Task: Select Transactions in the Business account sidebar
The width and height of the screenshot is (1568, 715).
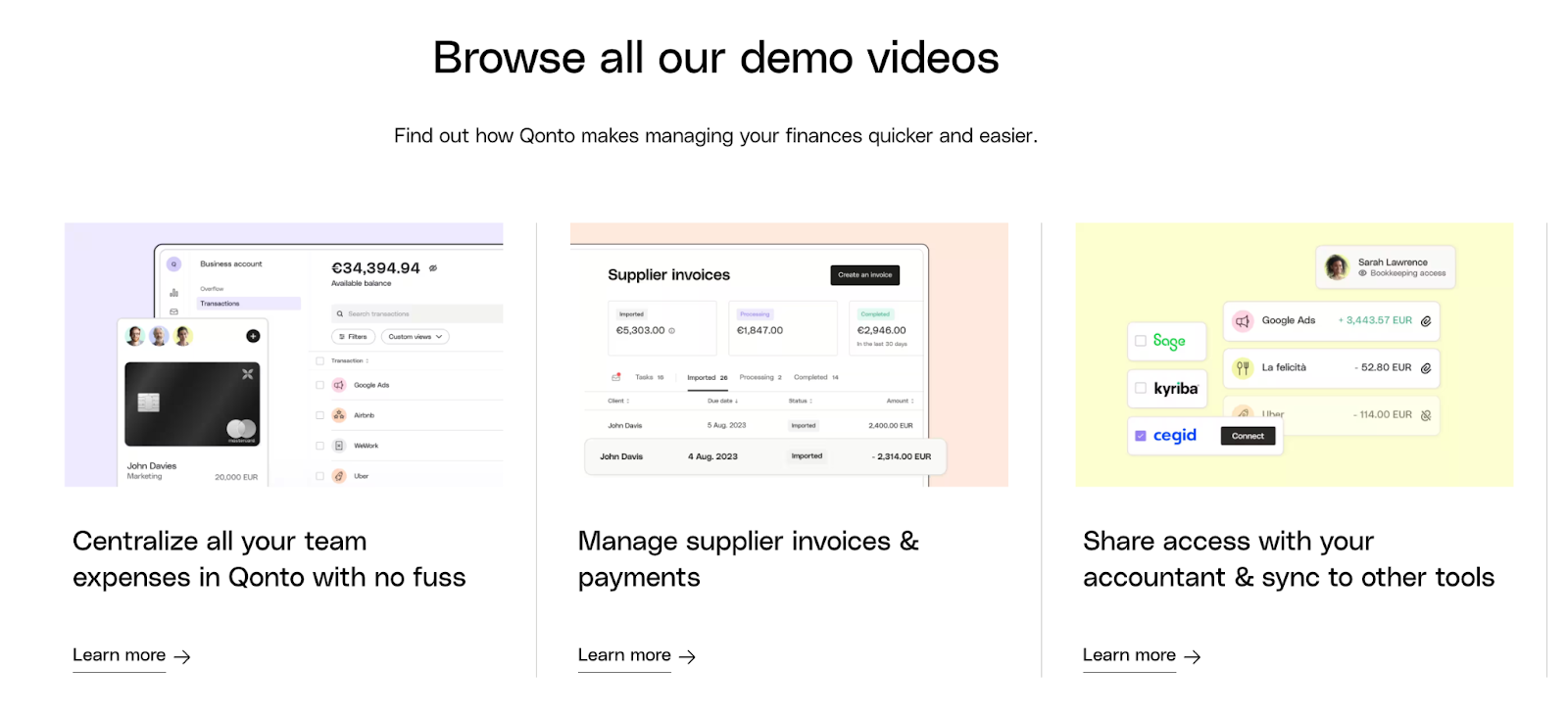Action: [248, 304]
